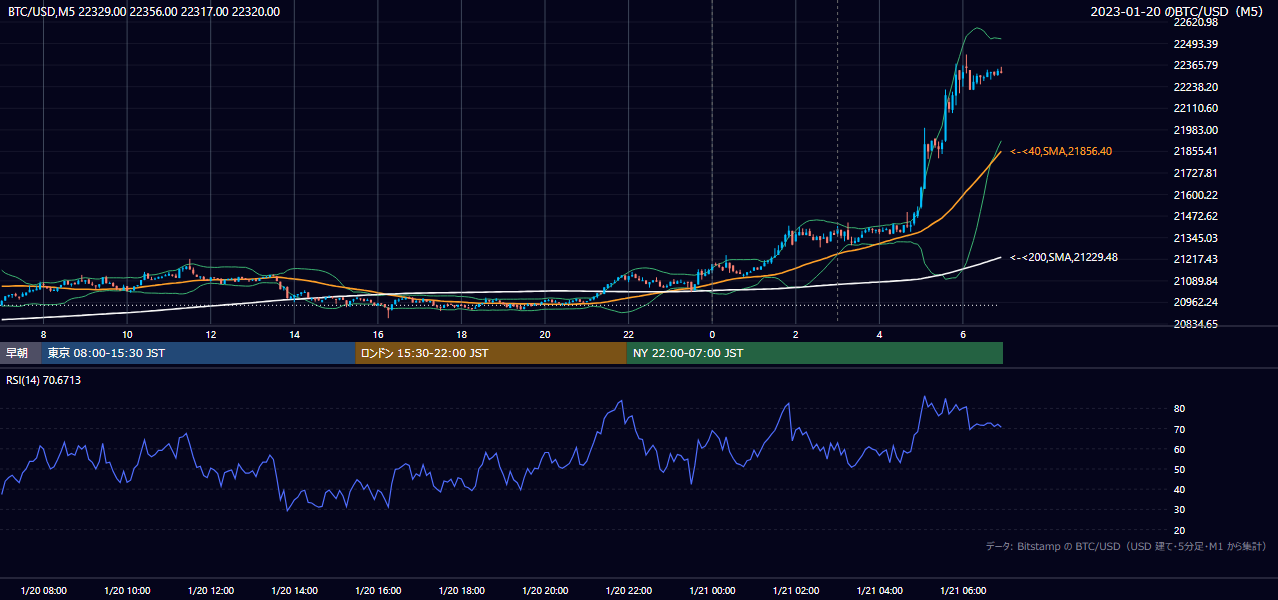Click RSI scale value 40
The height and width of the screenshot is (600, 1278).
tap(1180, 489)
